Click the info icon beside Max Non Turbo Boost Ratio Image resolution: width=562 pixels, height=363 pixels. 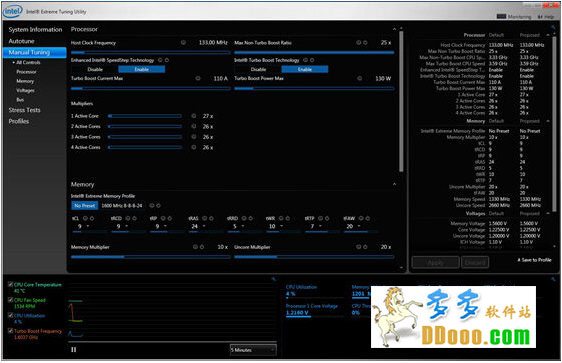(x=358, y=43)
